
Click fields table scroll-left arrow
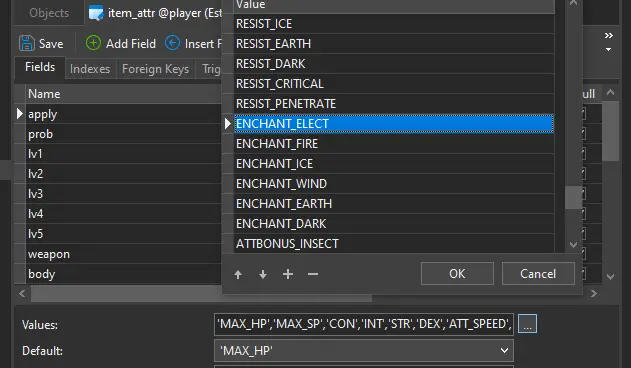(22, 294)
